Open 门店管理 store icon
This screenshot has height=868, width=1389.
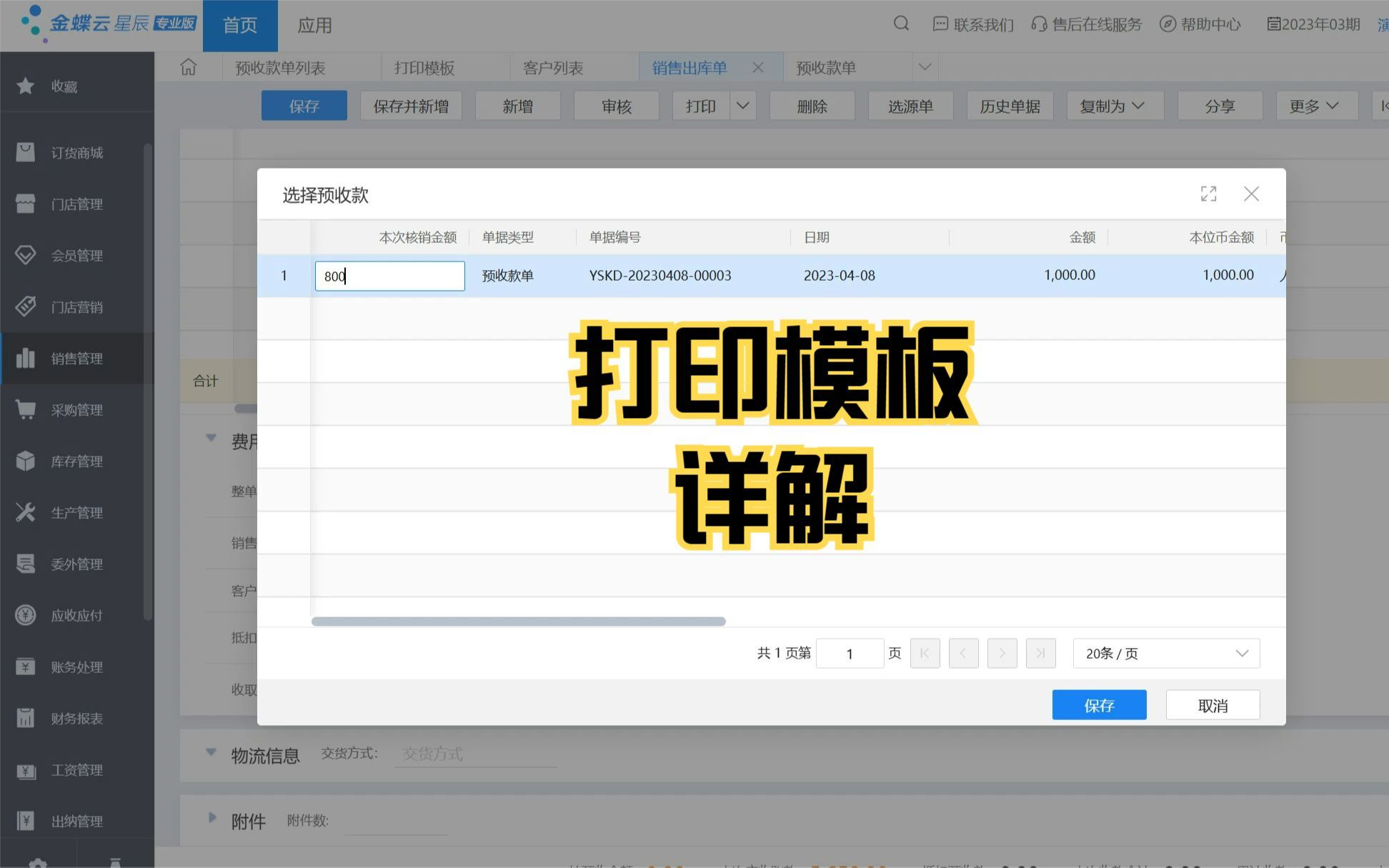26,204
